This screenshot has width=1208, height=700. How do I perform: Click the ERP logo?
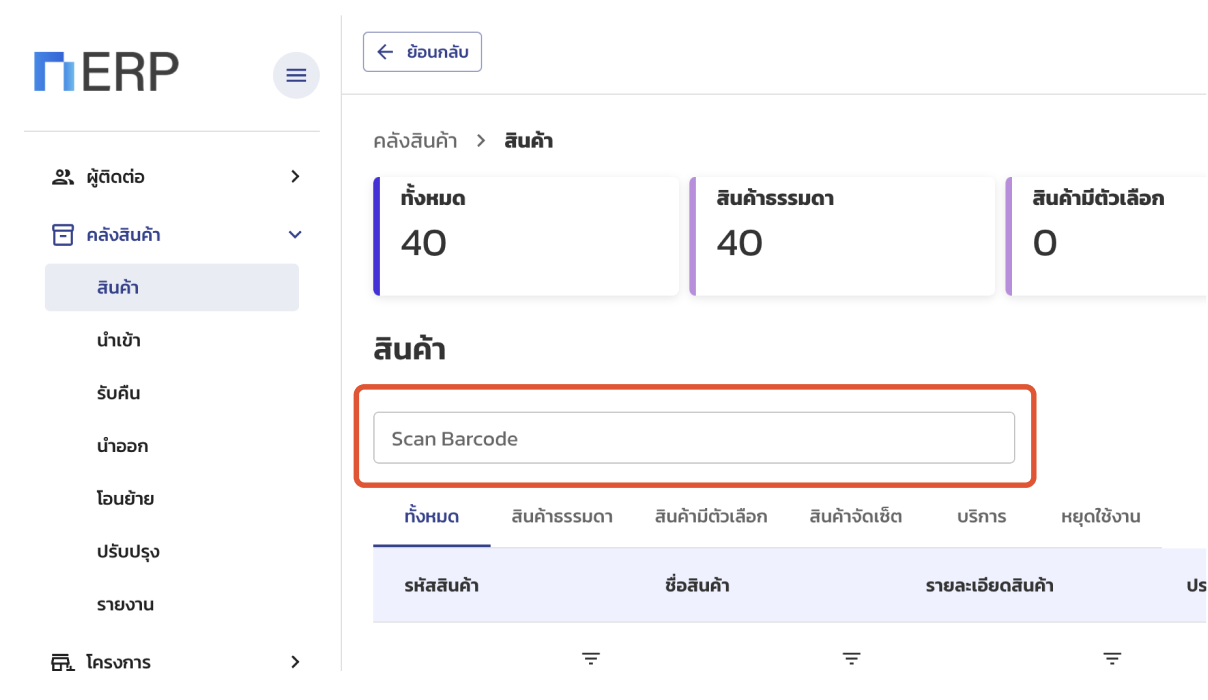[x=110, y=70]
